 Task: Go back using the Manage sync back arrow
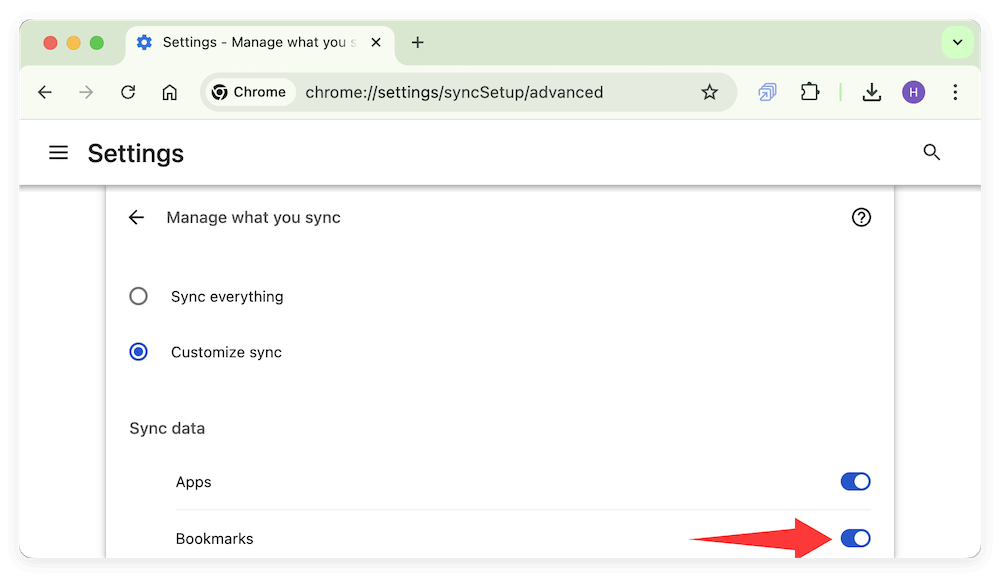[136, 217]
